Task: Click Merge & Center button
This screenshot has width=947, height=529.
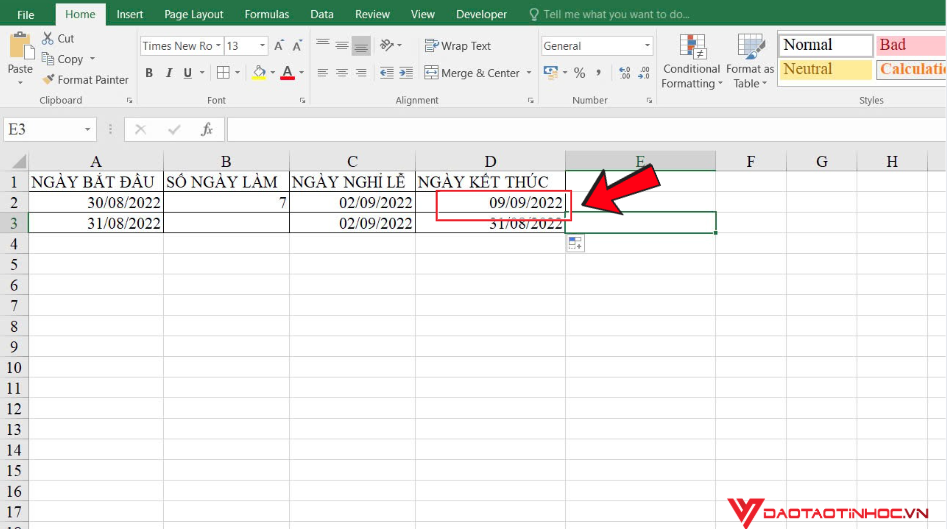Action: (472, 73)
